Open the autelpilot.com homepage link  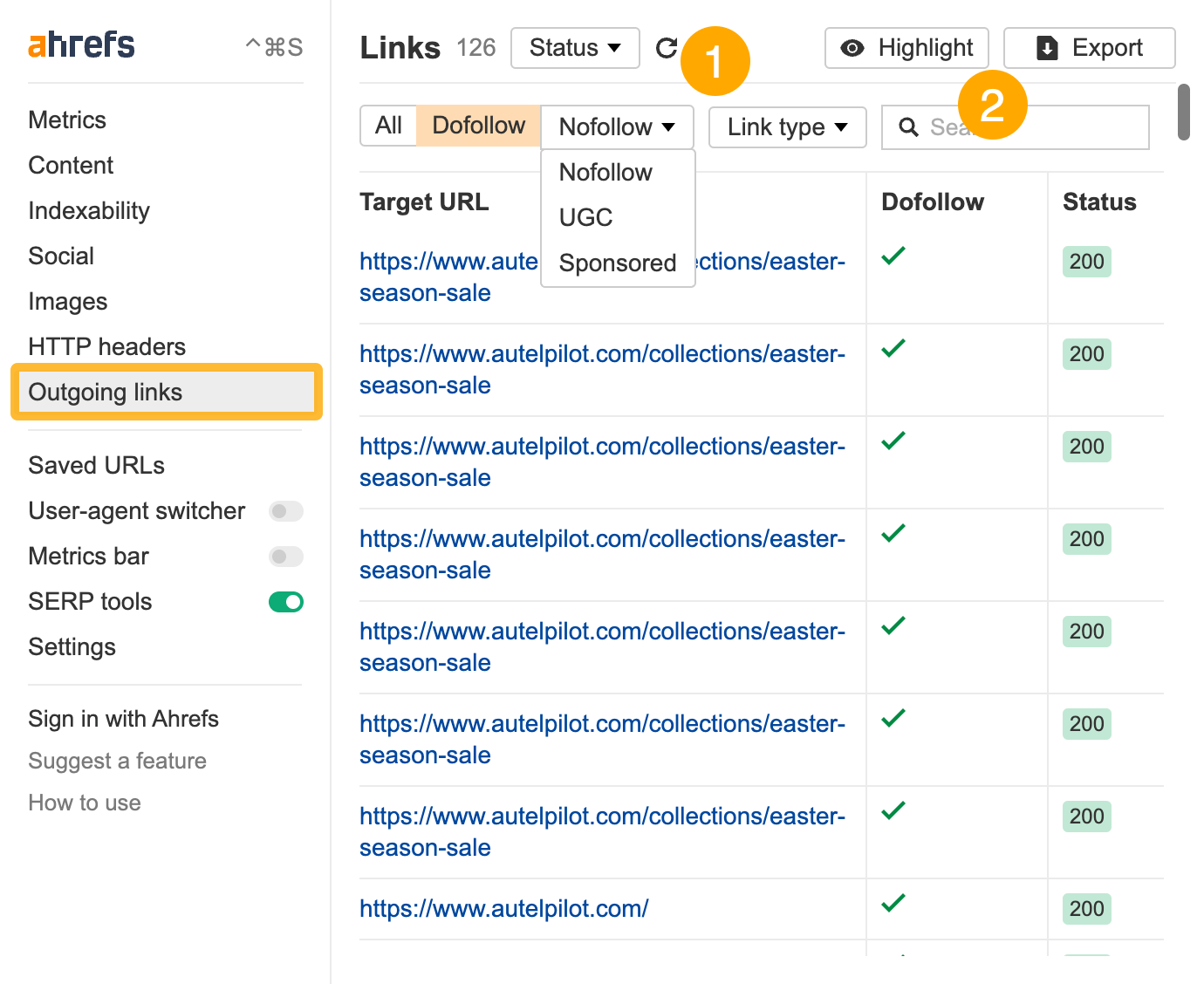click(503, 908)
